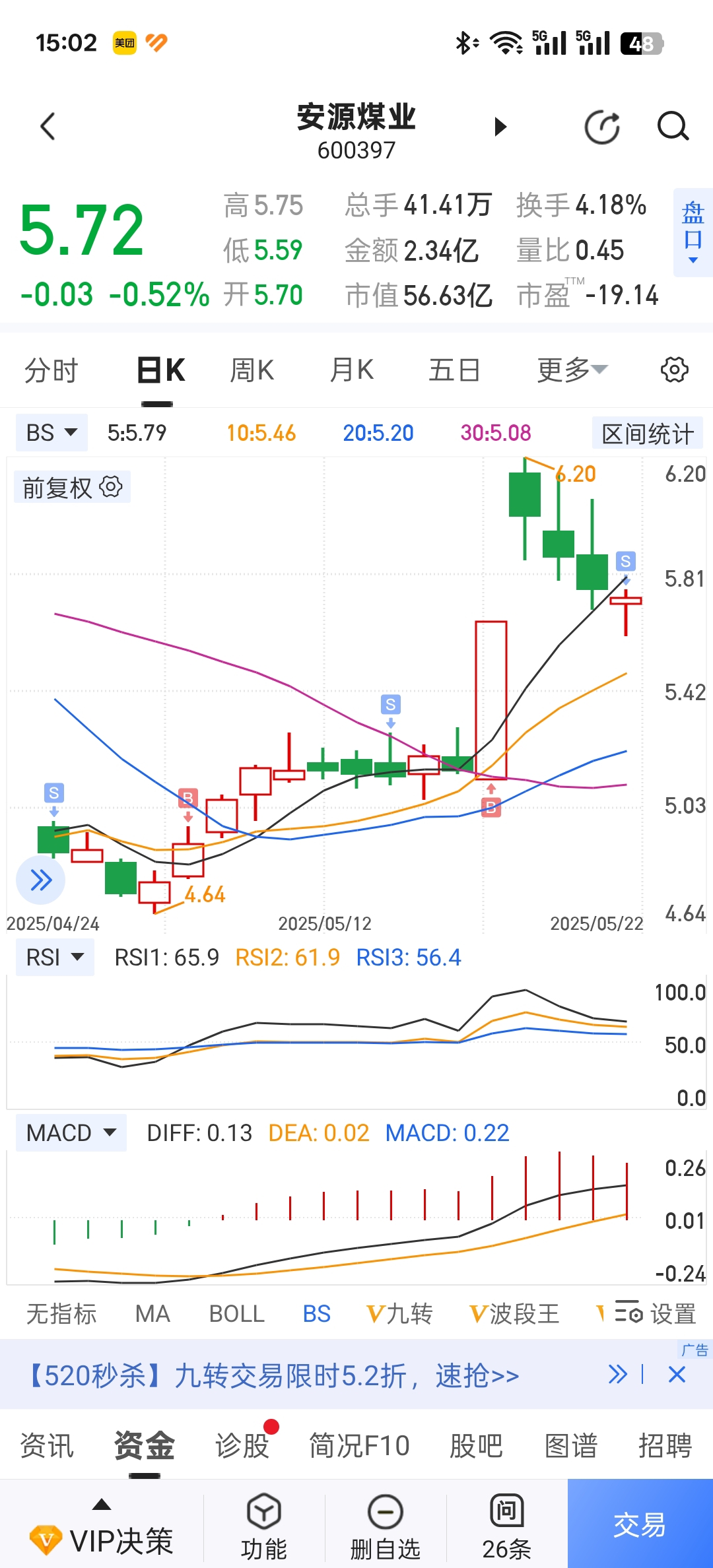Tap the B buy marker below the big red candle
This screenshot has height=1568, width=713.
[x=491, y=807]
